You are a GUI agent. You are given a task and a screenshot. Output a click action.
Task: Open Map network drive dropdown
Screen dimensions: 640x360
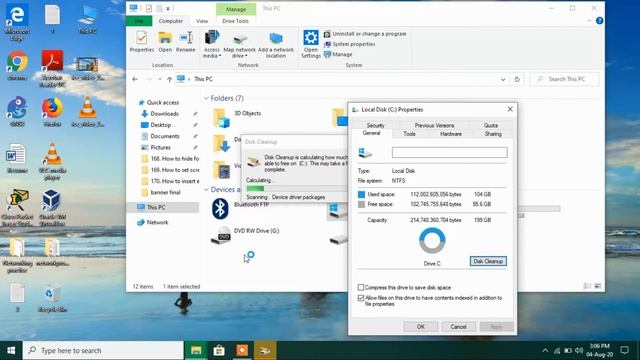[x=240, y=45]
